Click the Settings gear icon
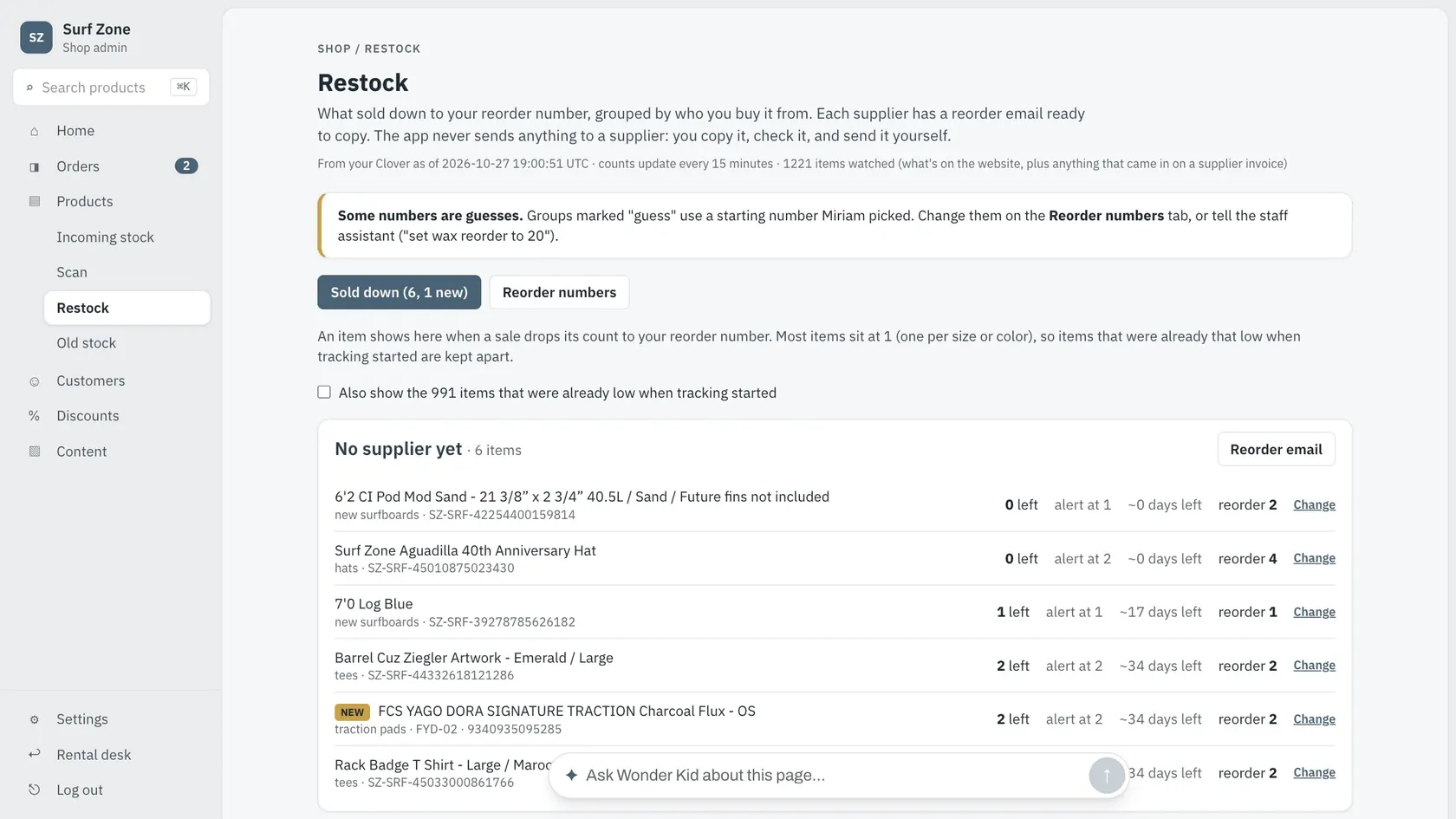 click(x=35, y=719)
